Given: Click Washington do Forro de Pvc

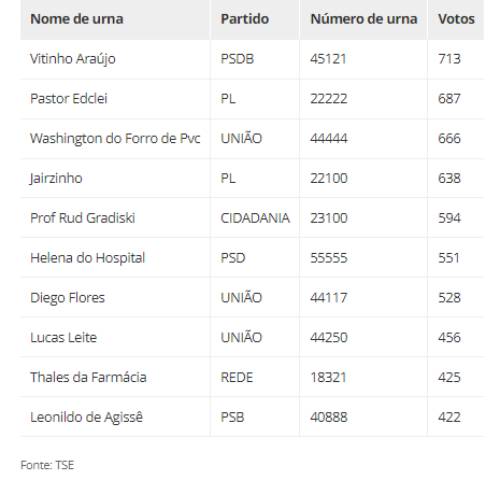Looking at the screenshot, I should point(115,138).
